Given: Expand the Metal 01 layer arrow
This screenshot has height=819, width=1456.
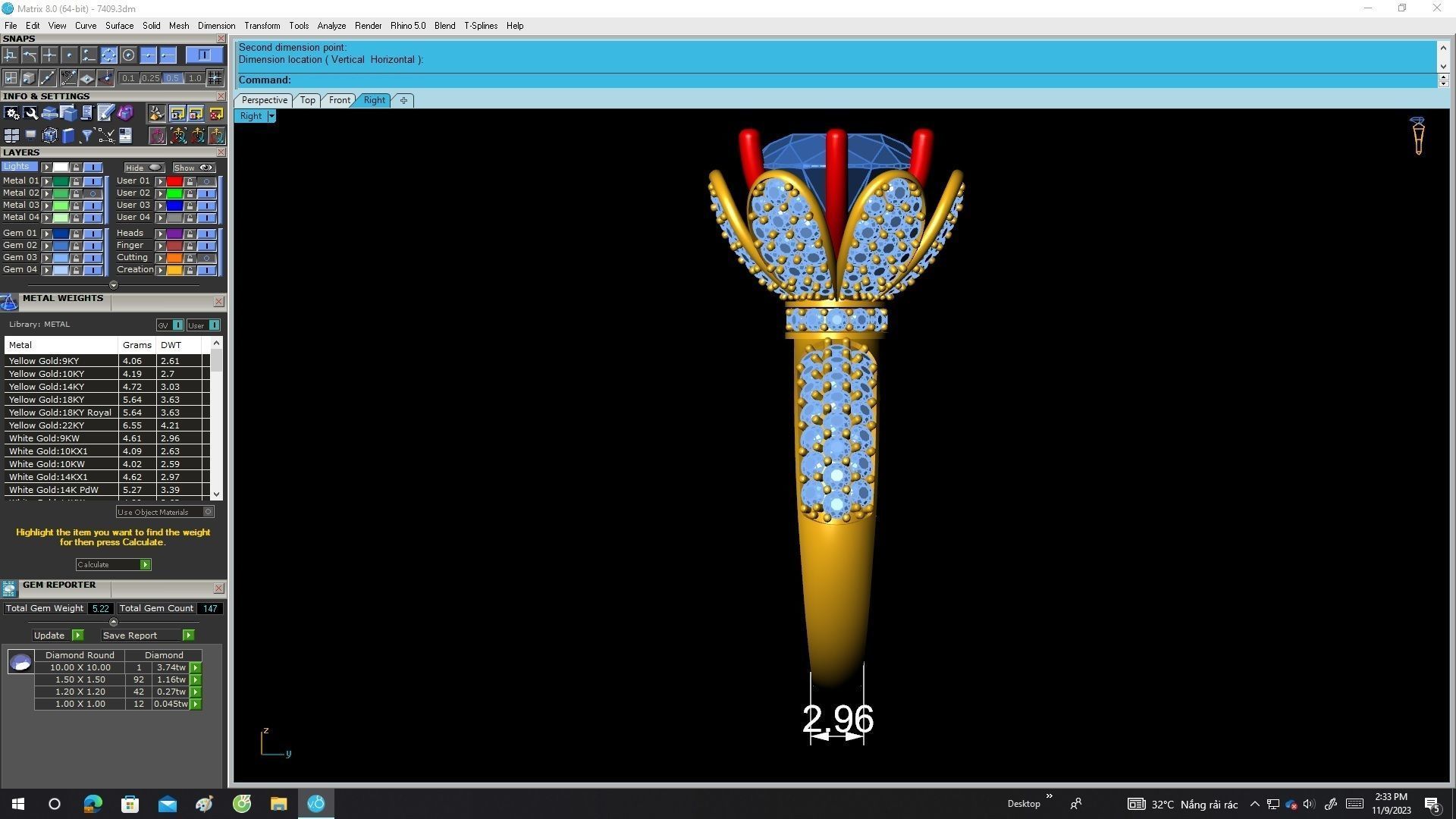Looking at the screenshot, I should pos(46,181).
